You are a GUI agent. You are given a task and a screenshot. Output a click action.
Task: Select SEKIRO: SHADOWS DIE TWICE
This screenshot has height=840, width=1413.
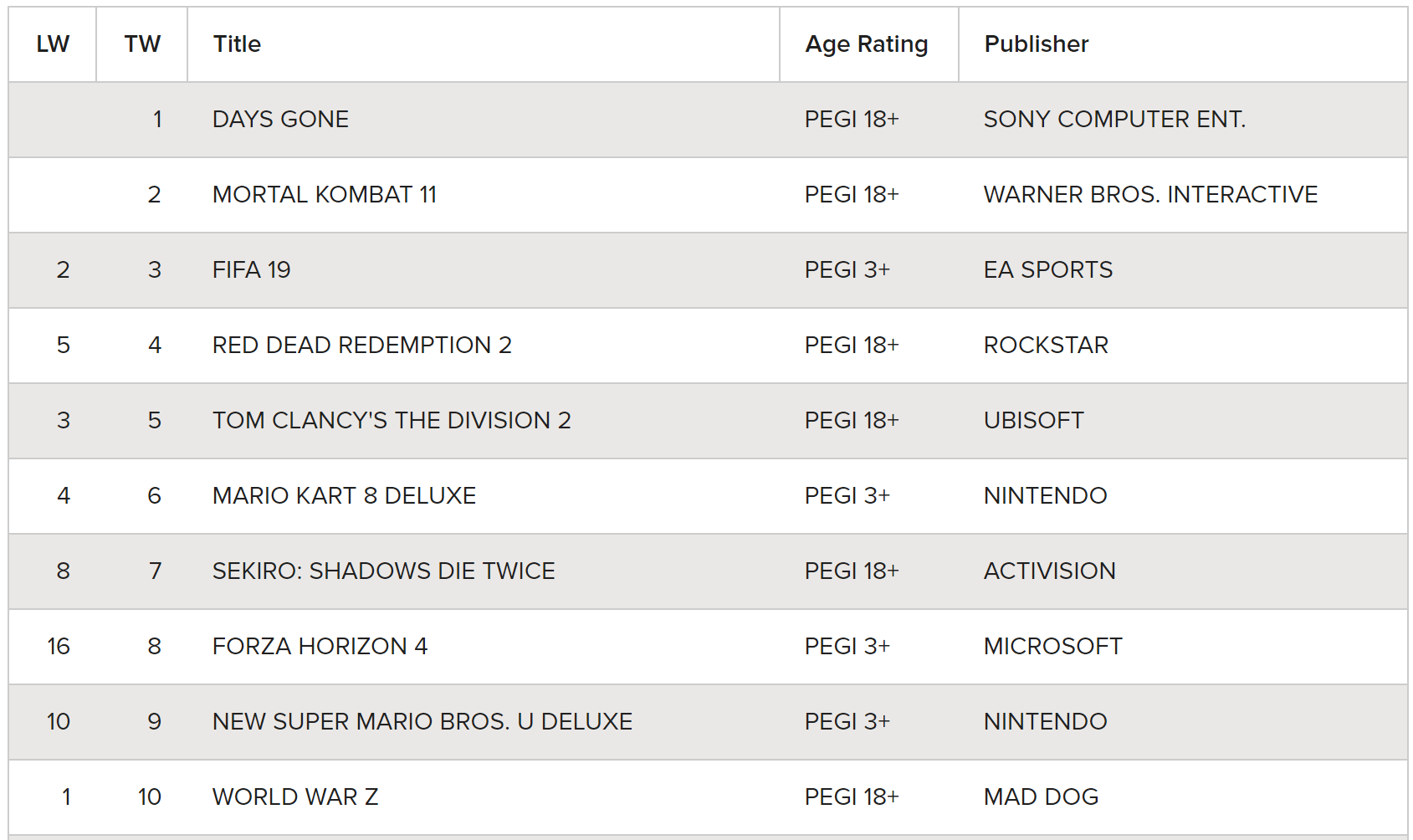(x=384, y=571)
